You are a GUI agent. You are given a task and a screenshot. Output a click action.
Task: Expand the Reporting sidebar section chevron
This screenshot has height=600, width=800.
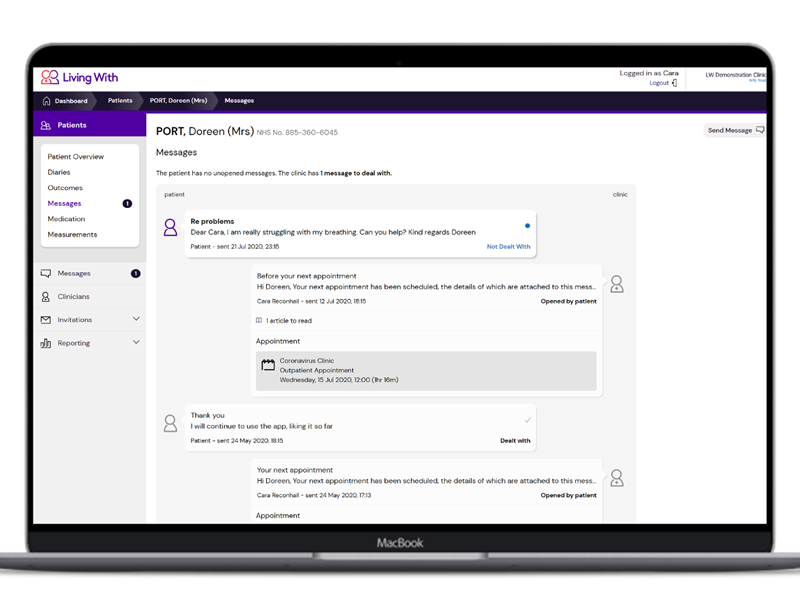[136, 343]
